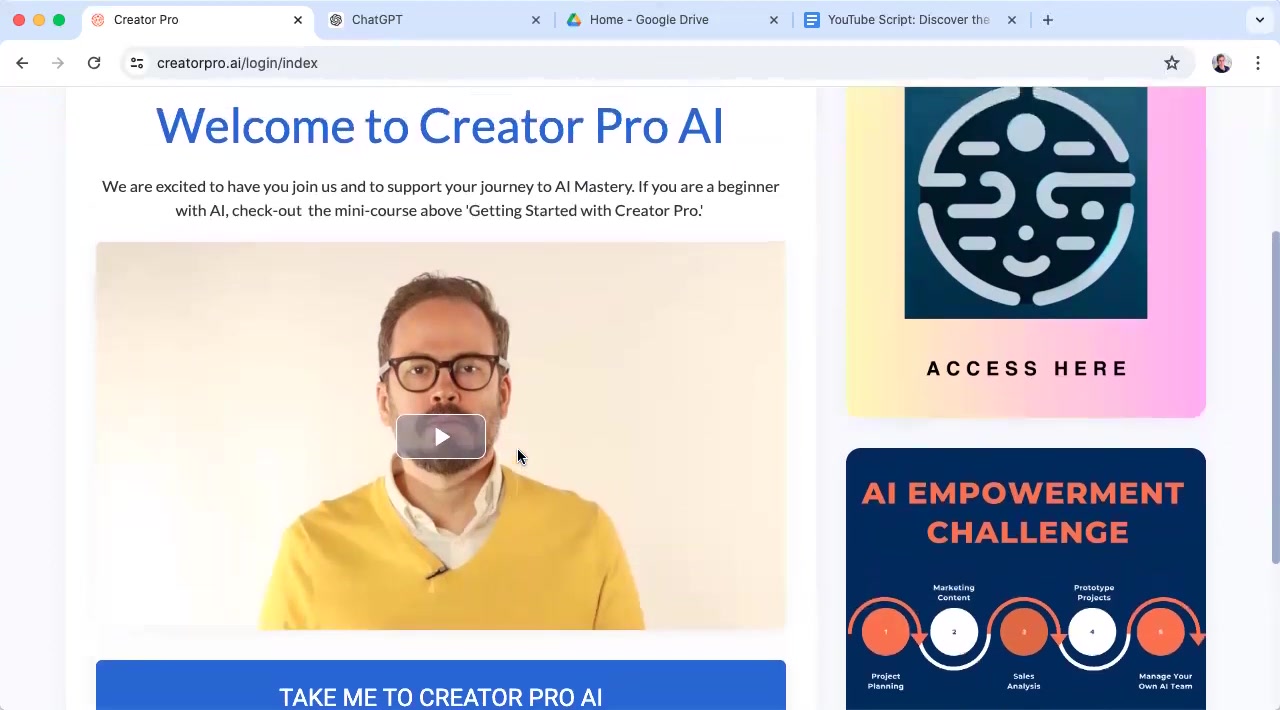Reload the current page
Screen dimensions: 1280x710
[94, 63]
